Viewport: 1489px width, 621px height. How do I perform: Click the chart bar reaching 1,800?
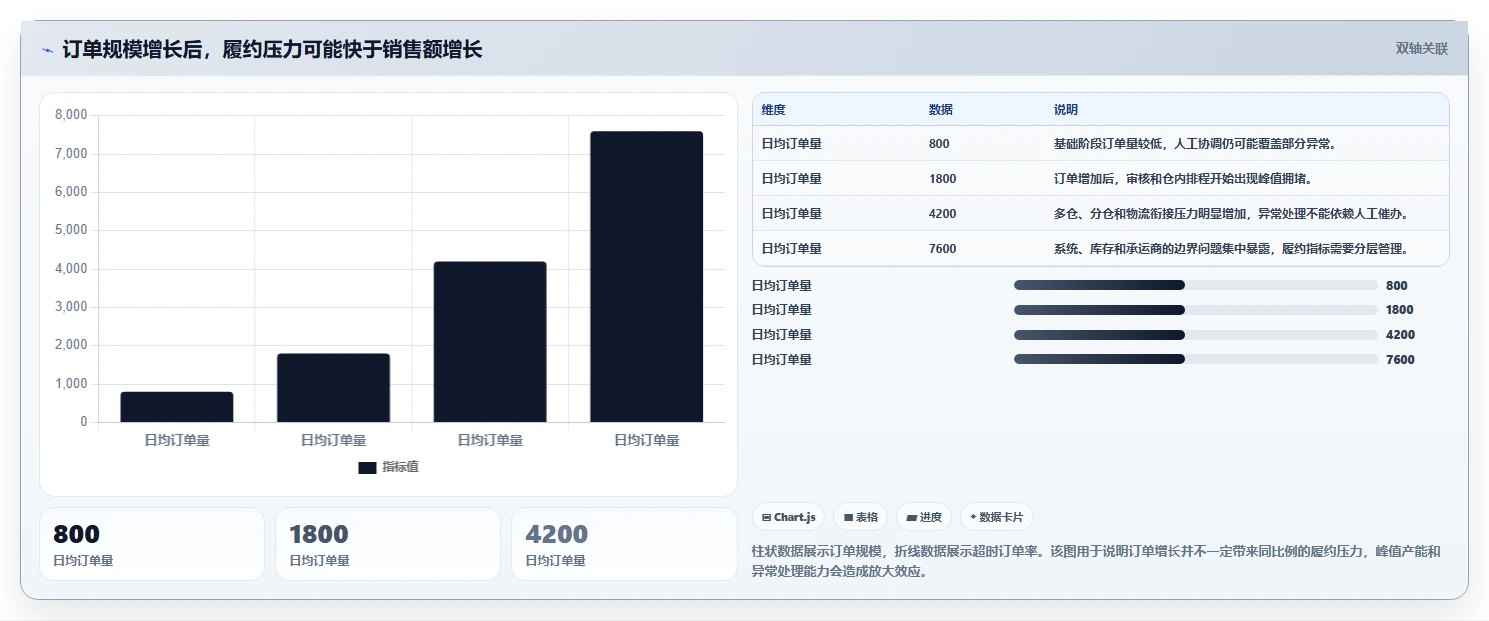point(333,388)
